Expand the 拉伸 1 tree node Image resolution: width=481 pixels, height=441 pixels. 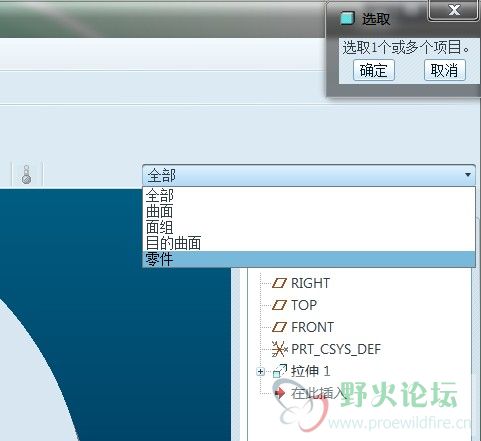261,371
